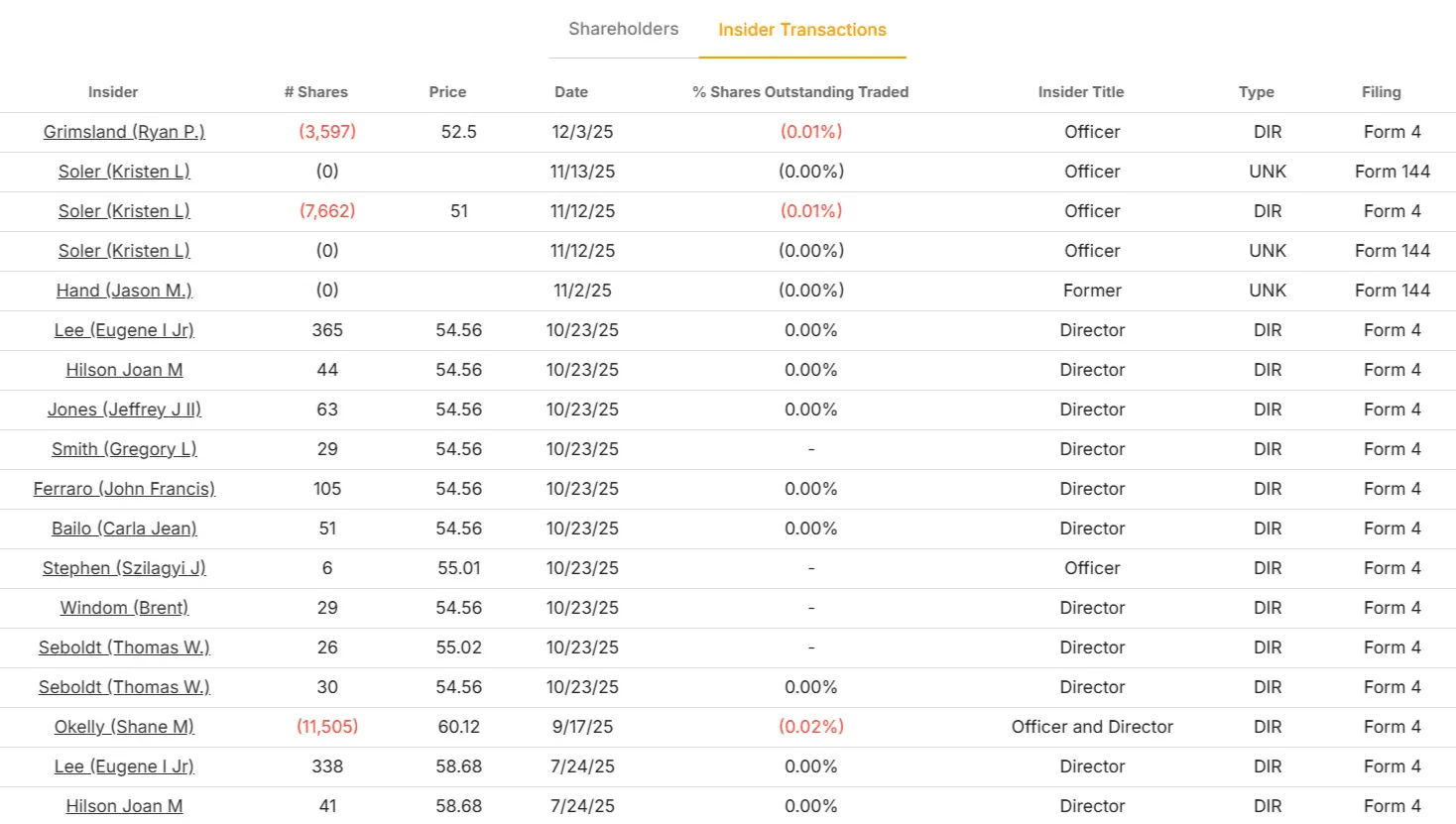Open Bailo (Carla Jean) insider link
The width and height of the screenshot is (1456, 824).
[124, 529]
